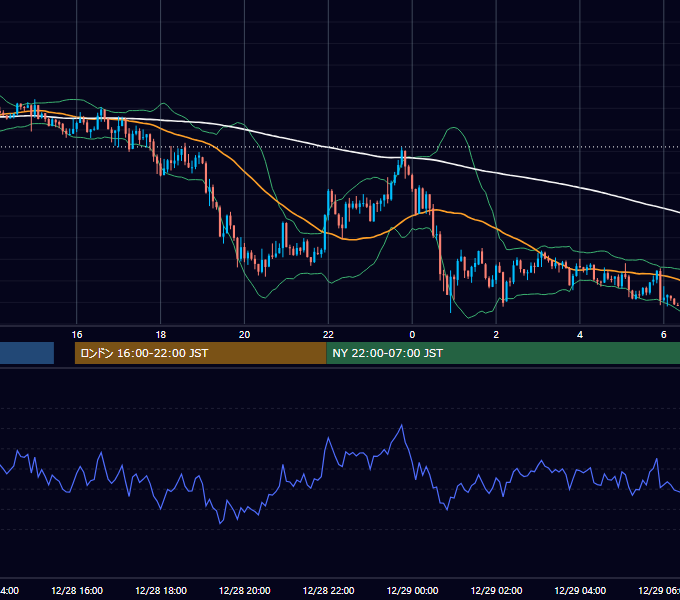This screenshot has width=680, height=600.
Task: Click the NY 22:00-07:00 JST session bar
Action: (503, 353)
